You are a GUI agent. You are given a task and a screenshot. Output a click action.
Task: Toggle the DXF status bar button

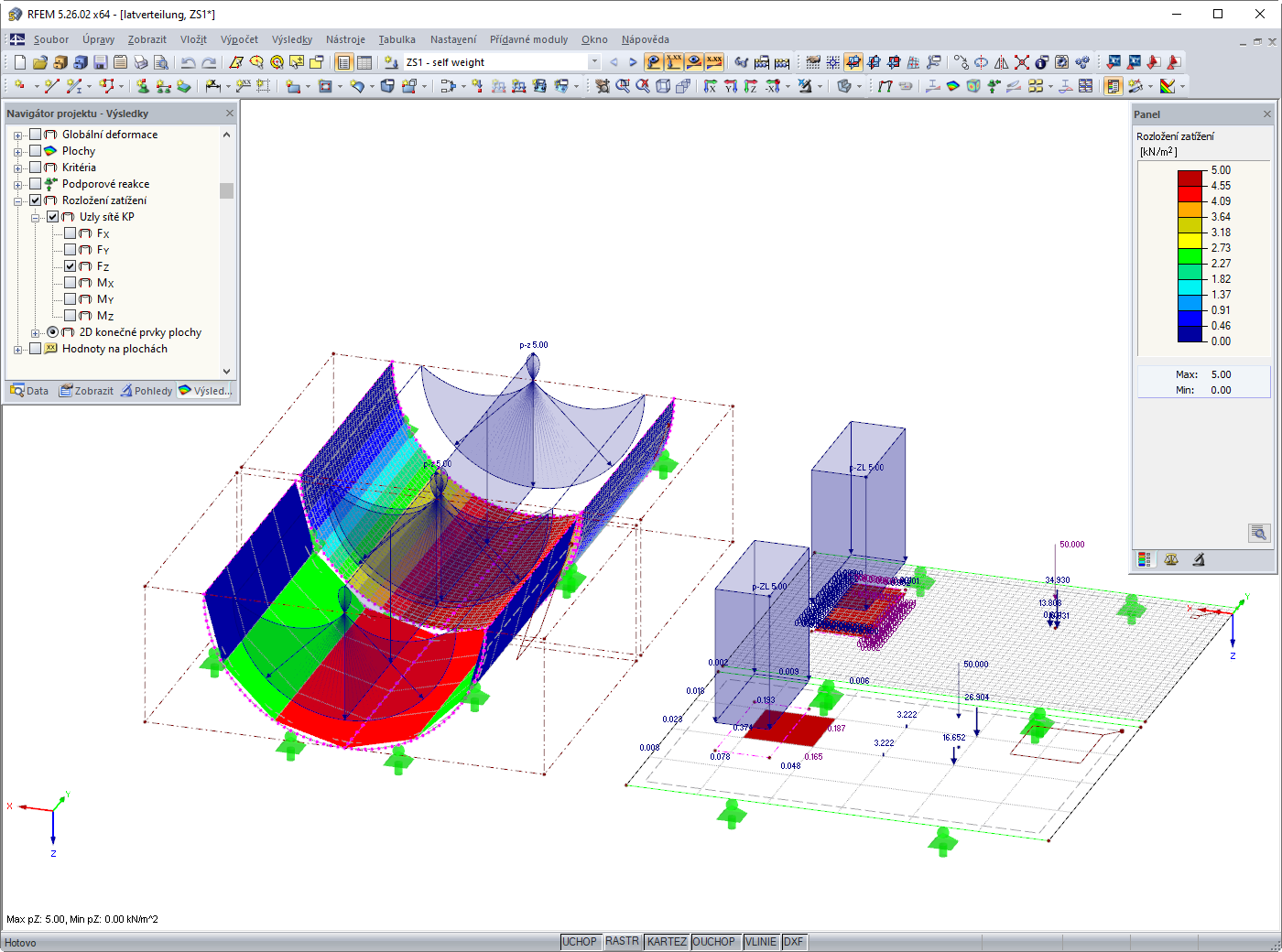[794, 942]
